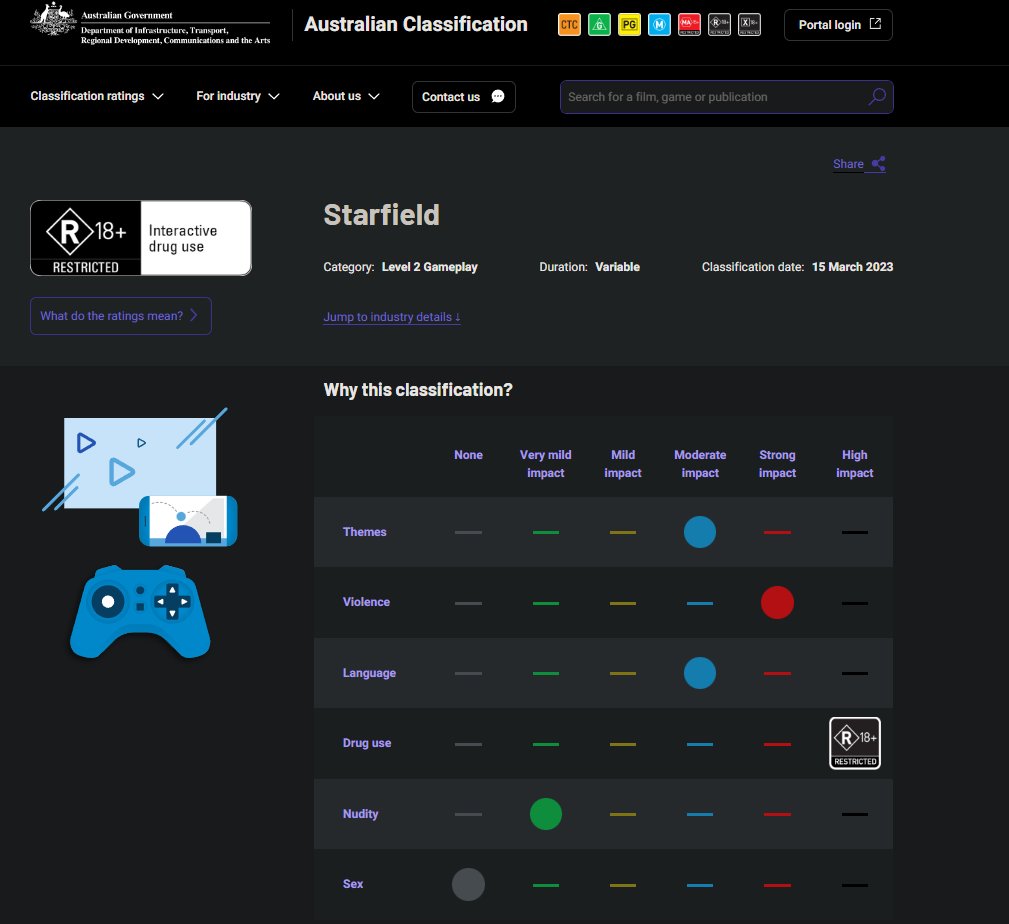Click the red MA15+ rating icon
1009x924 pixels.
tap(689, 25)
